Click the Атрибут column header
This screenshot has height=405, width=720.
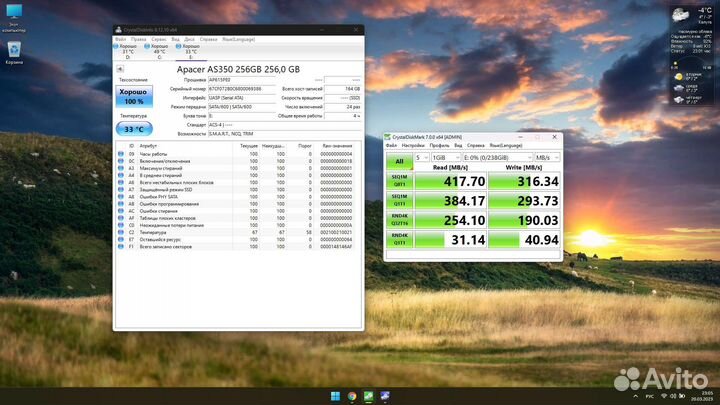pyautogui.click(x=148, y=146)
